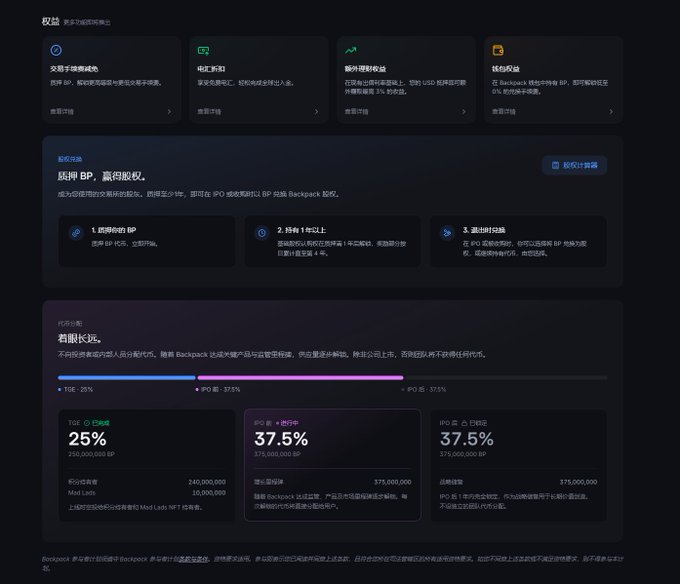This screenshot has height=584, width=680.
Task: Click '375,000,000 BP' in IPO 后 card
Action: click(463, 454)
